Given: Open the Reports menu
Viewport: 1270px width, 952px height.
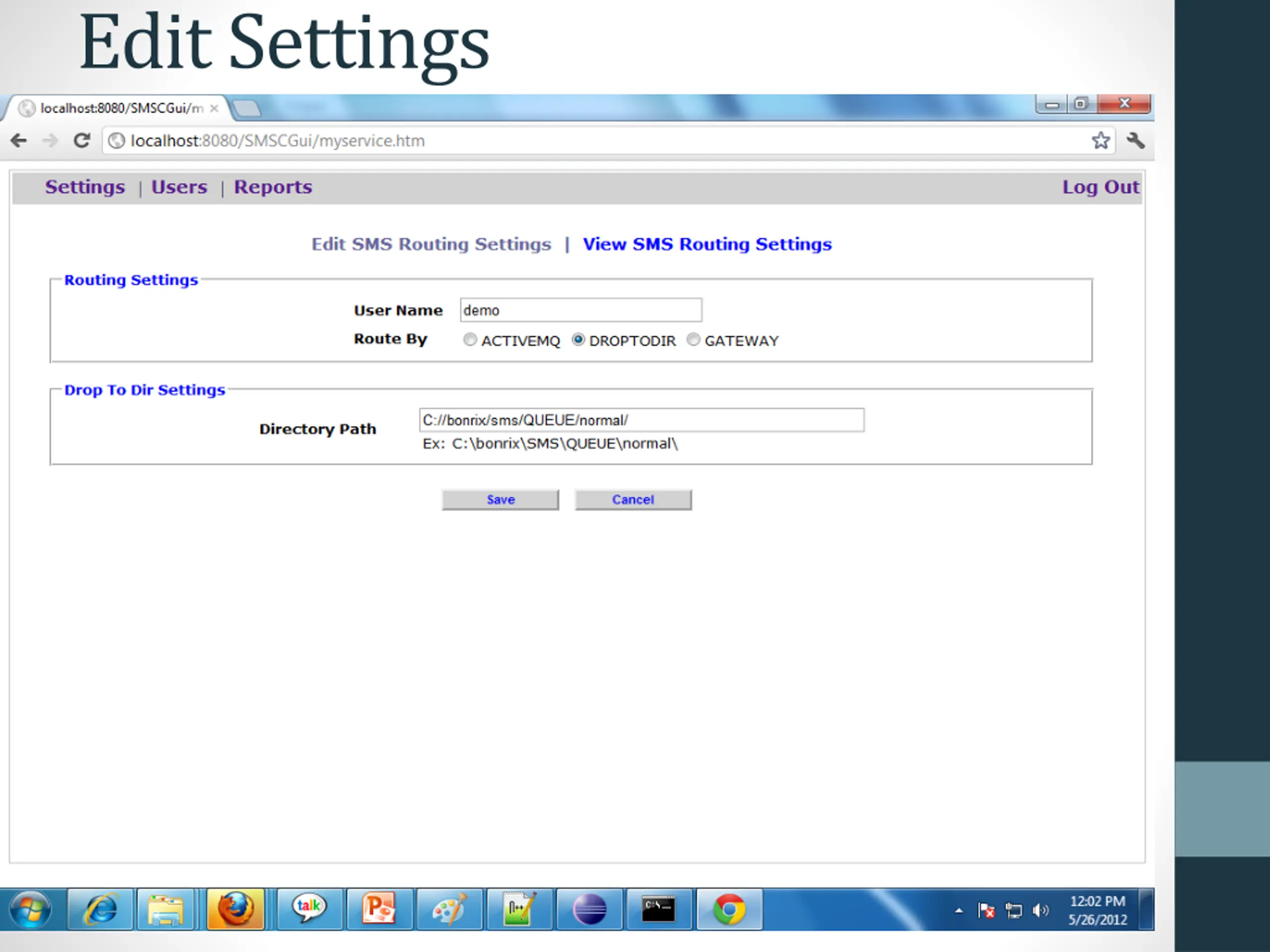Looking at the screenshot, I should 273,187.
